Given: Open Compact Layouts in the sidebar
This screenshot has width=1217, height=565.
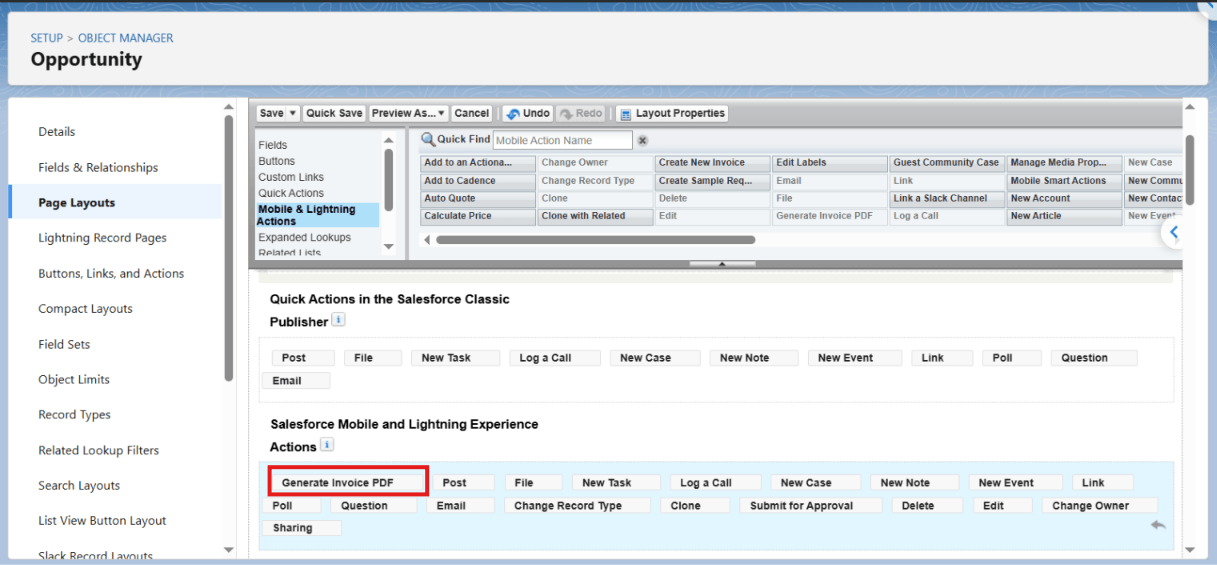Looking at the screenshot, I should coord(85,309).
